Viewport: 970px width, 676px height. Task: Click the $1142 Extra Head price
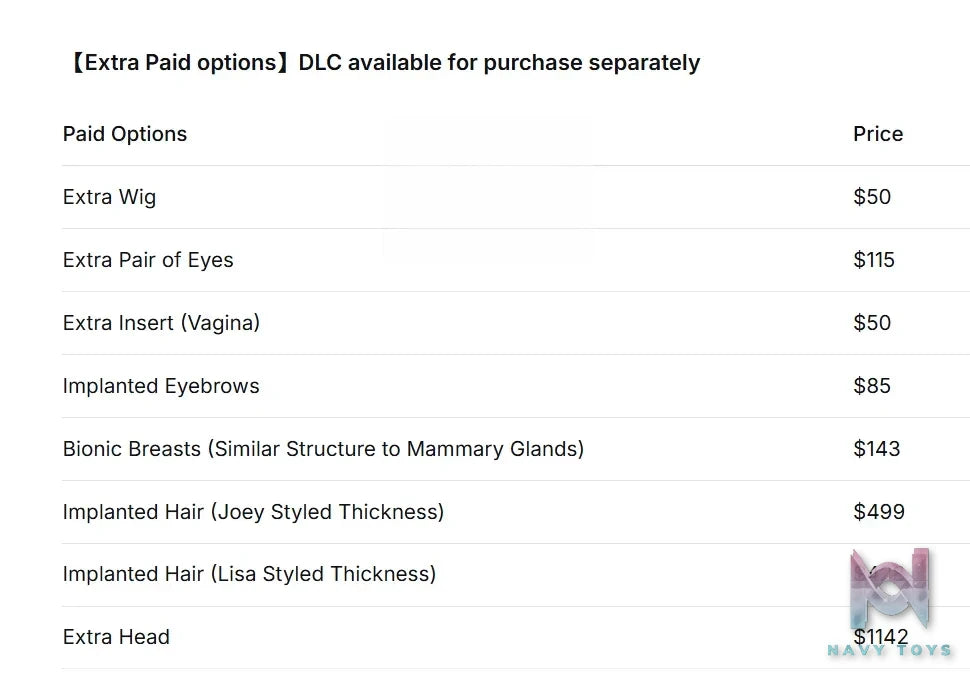[x=880, y=637]
